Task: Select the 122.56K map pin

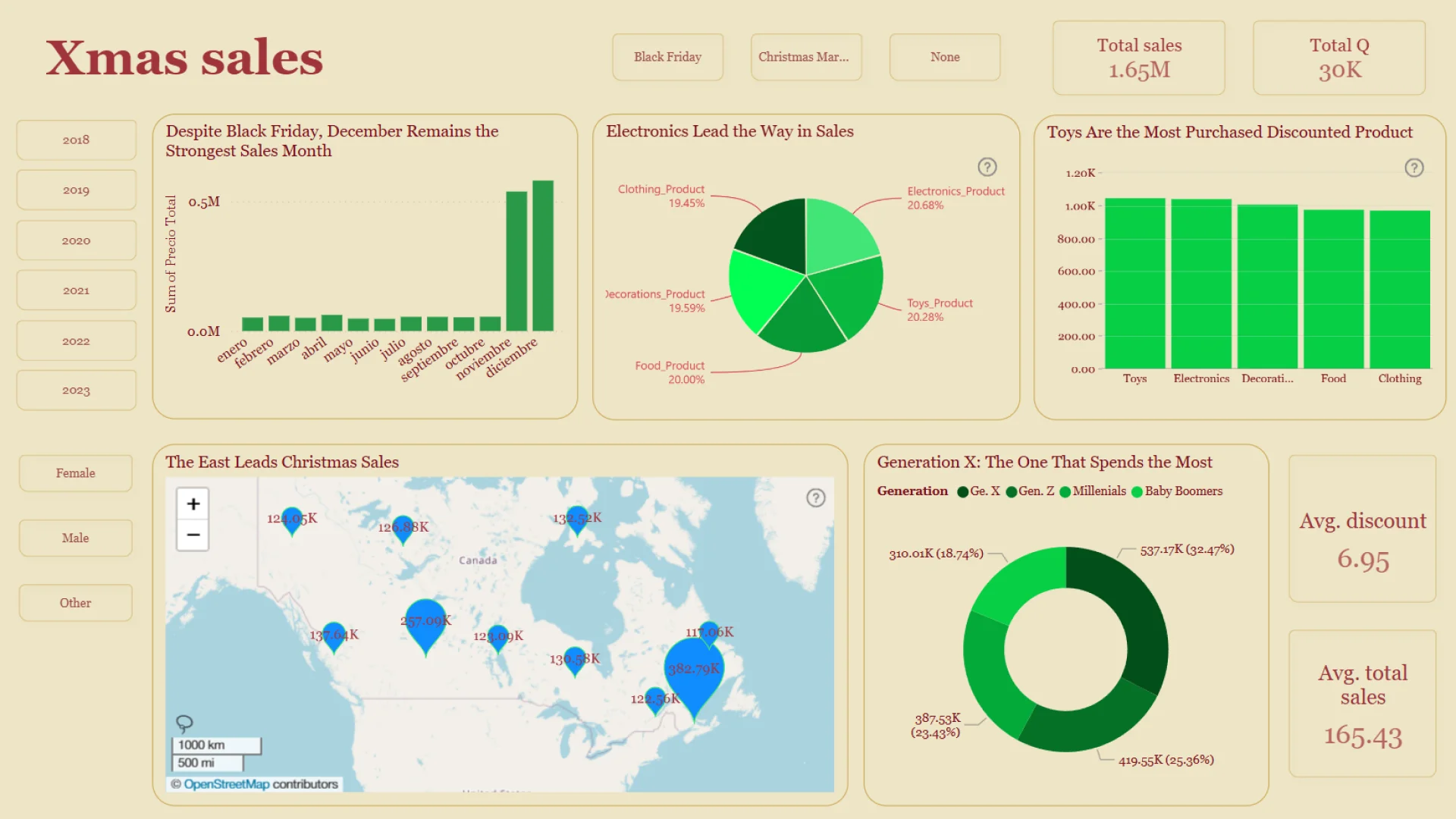Action: [655, 700]
